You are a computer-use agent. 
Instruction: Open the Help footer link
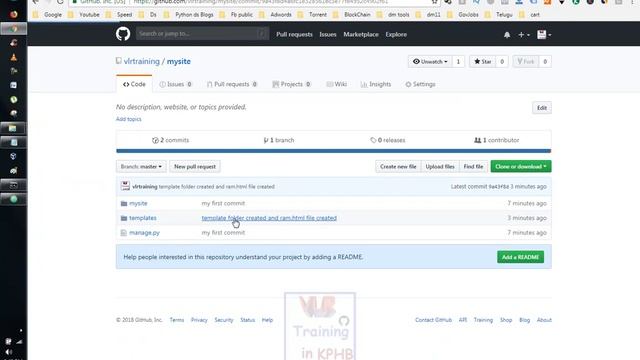(267, 320)
